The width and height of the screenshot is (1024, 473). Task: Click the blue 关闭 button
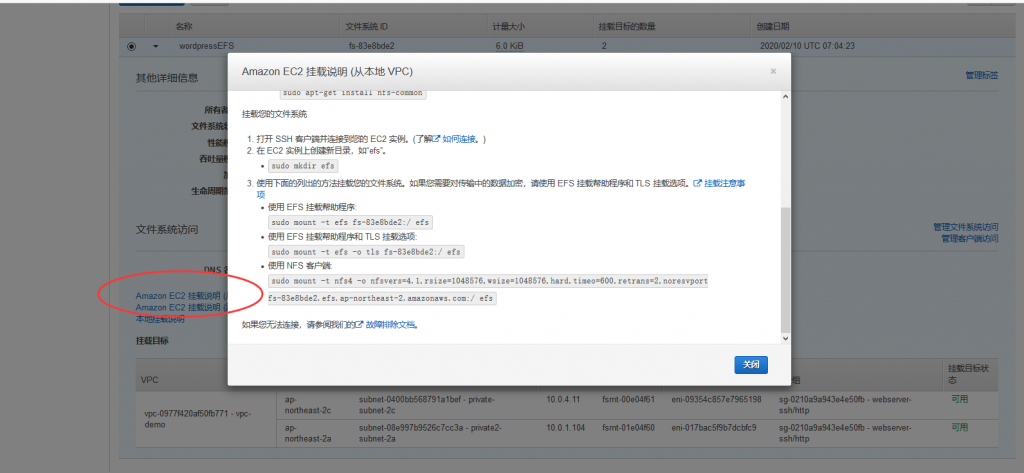[750, 365]
